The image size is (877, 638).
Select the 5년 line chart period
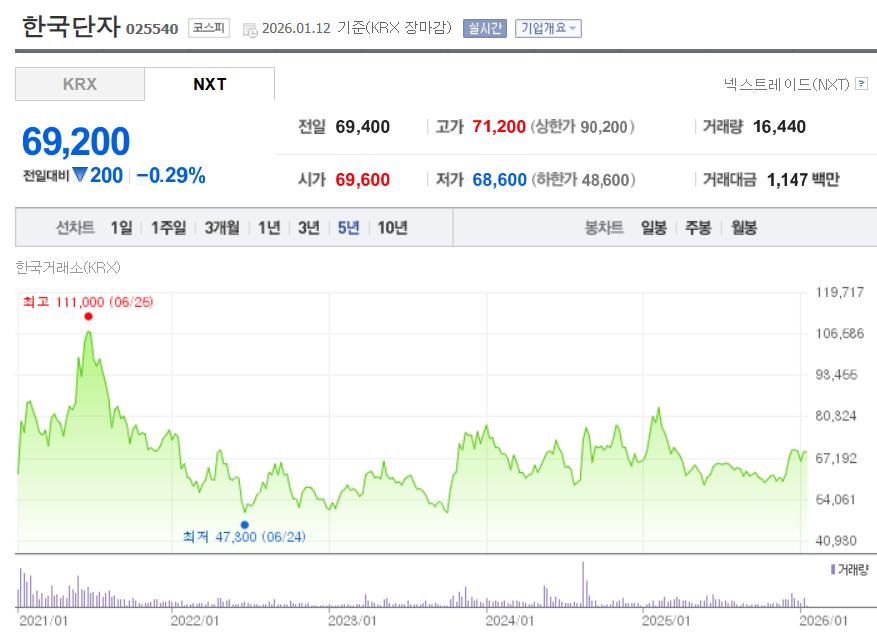click(x=348, y=228)
